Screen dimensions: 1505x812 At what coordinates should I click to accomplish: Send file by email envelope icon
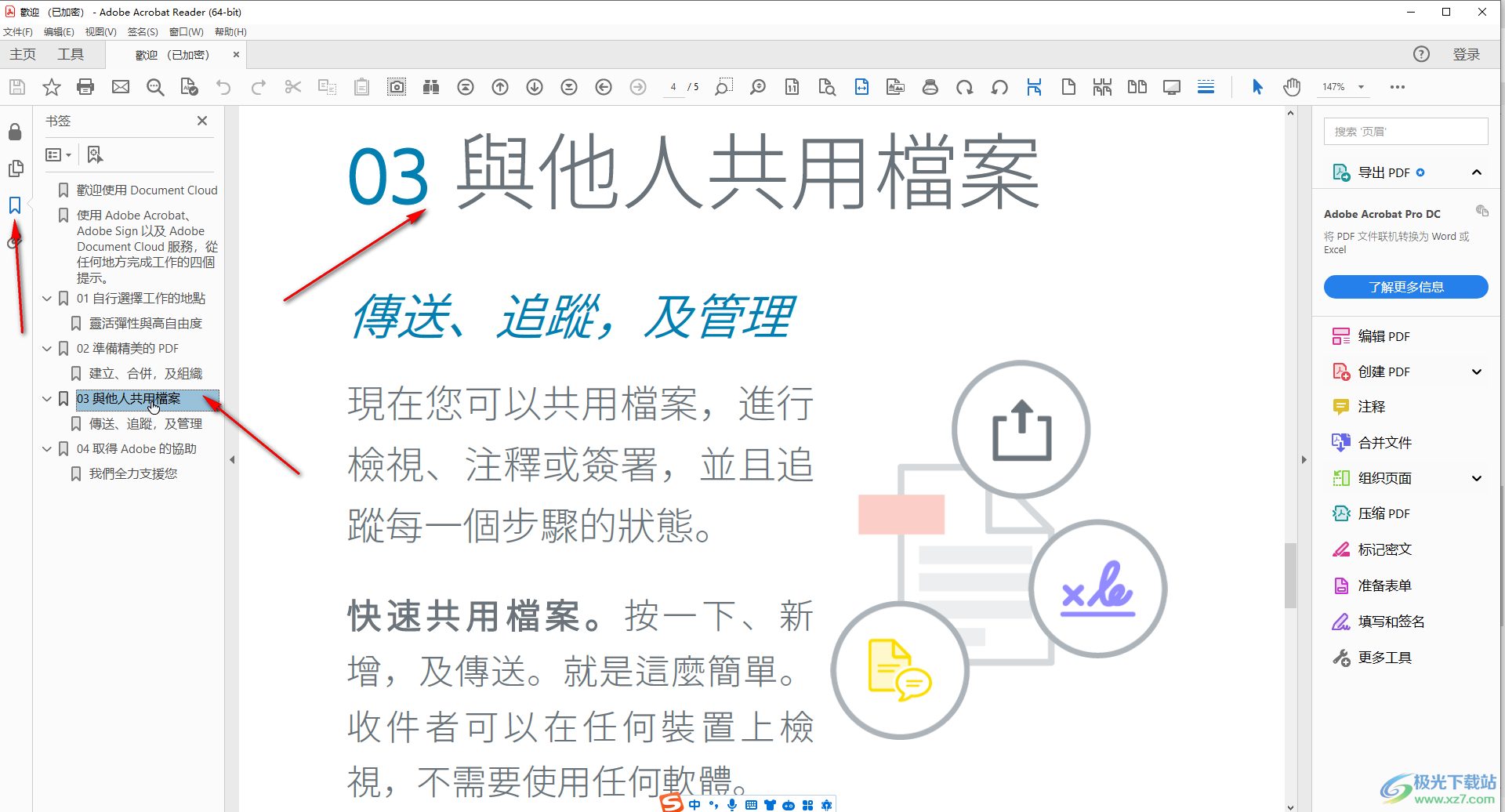pyautogui.click(x=121, y=87)
